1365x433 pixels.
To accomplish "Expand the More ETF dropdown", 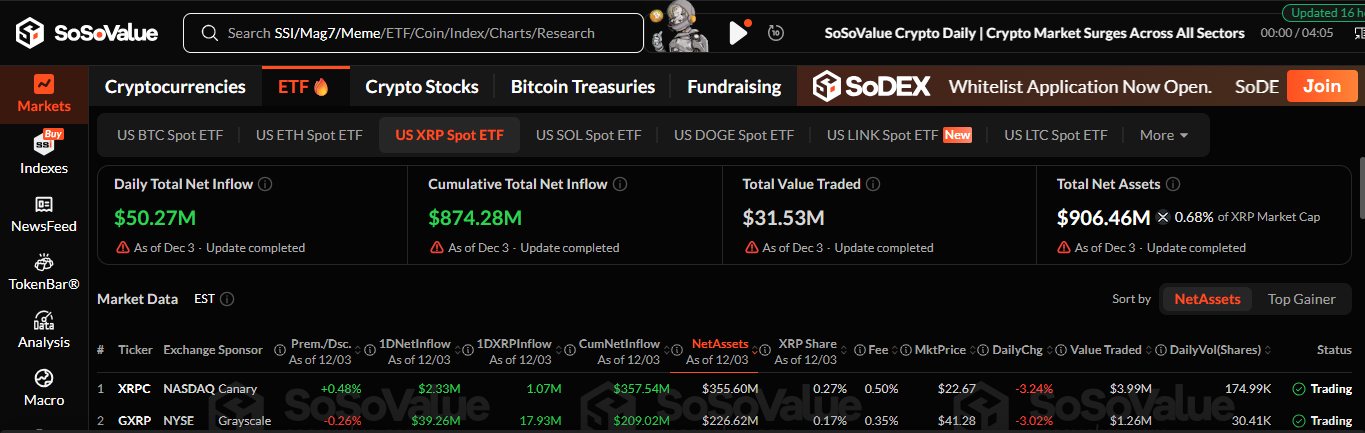I will (1164, 135).
